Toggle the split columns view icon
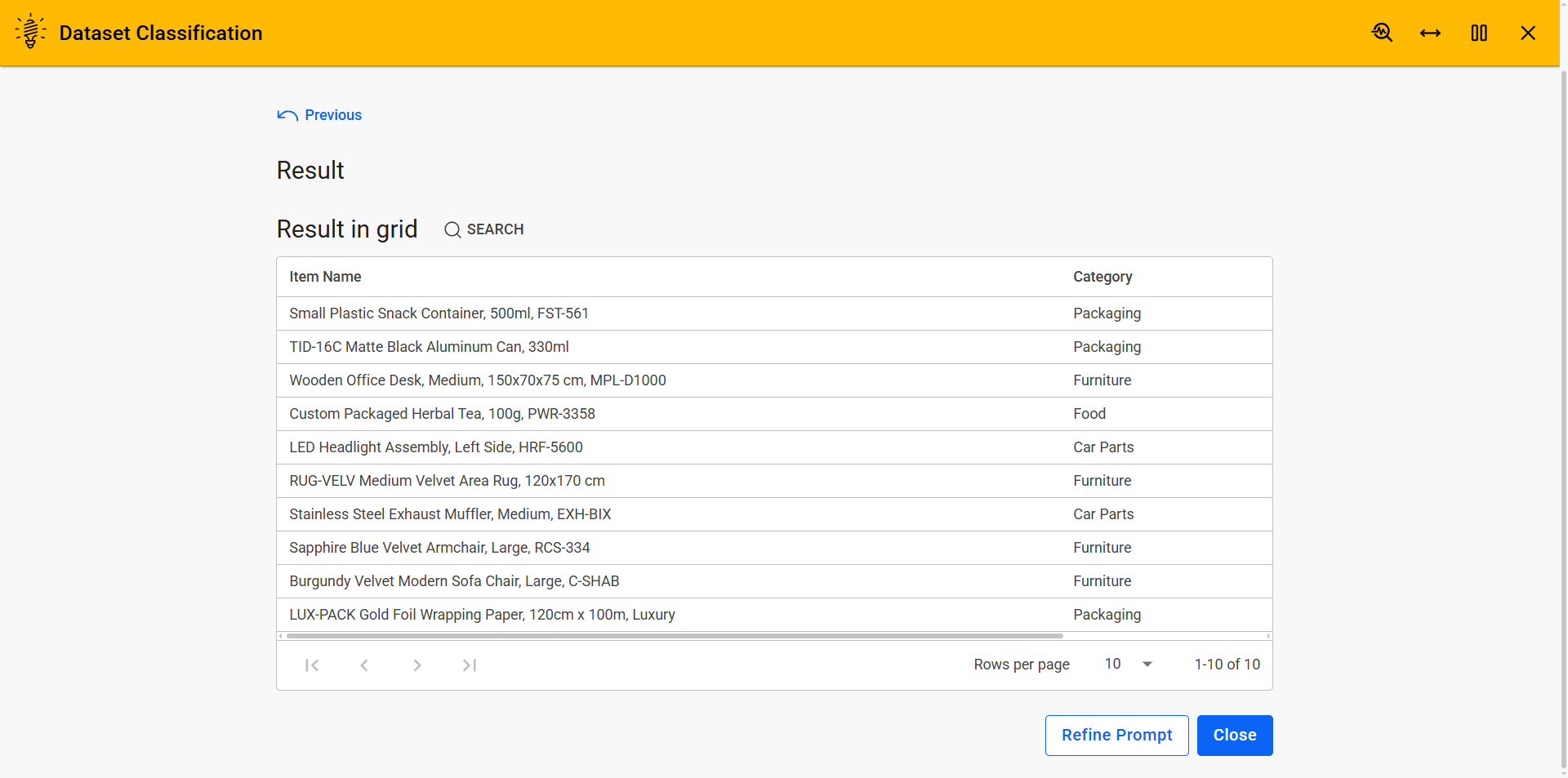This screenshot has width=1568, height=778. [x=1479, y=33]
